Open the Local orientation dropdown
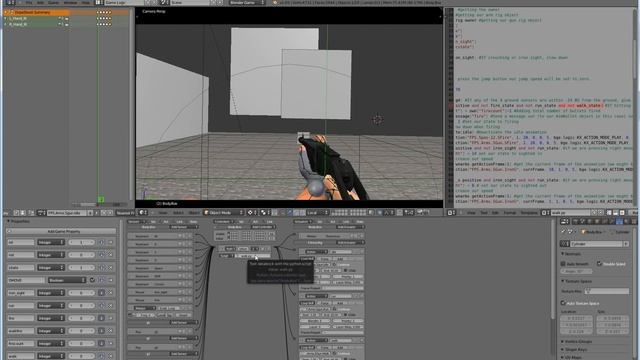Viewport: 640px width, 360px height. point(318,213)
